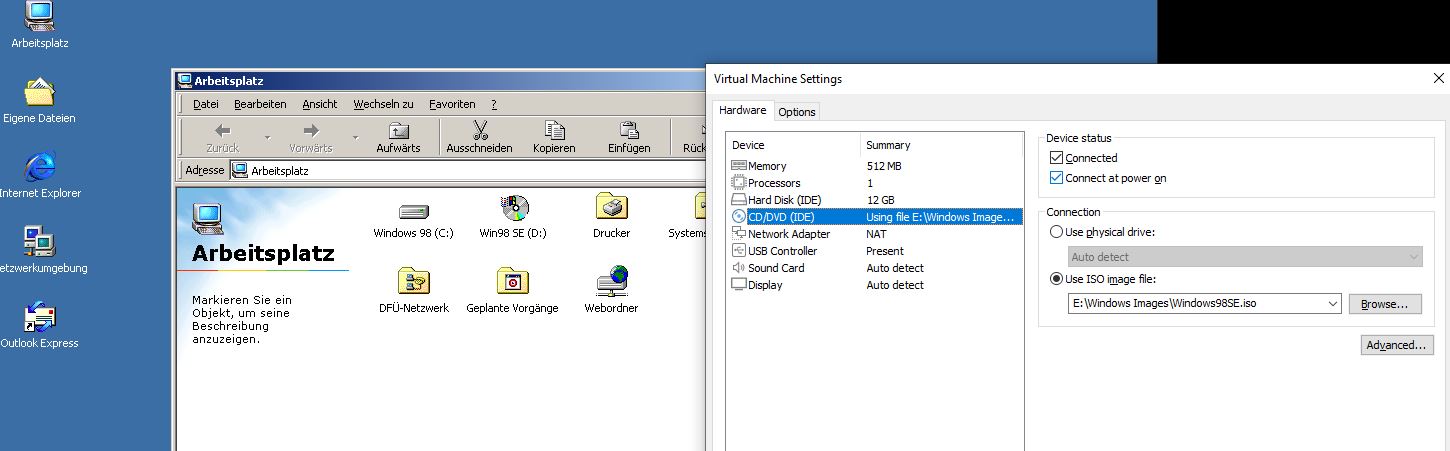Select USB Controller device row
Viewport: 1450px width, 451px height.
pyautogui.click(x=875, y=251)
